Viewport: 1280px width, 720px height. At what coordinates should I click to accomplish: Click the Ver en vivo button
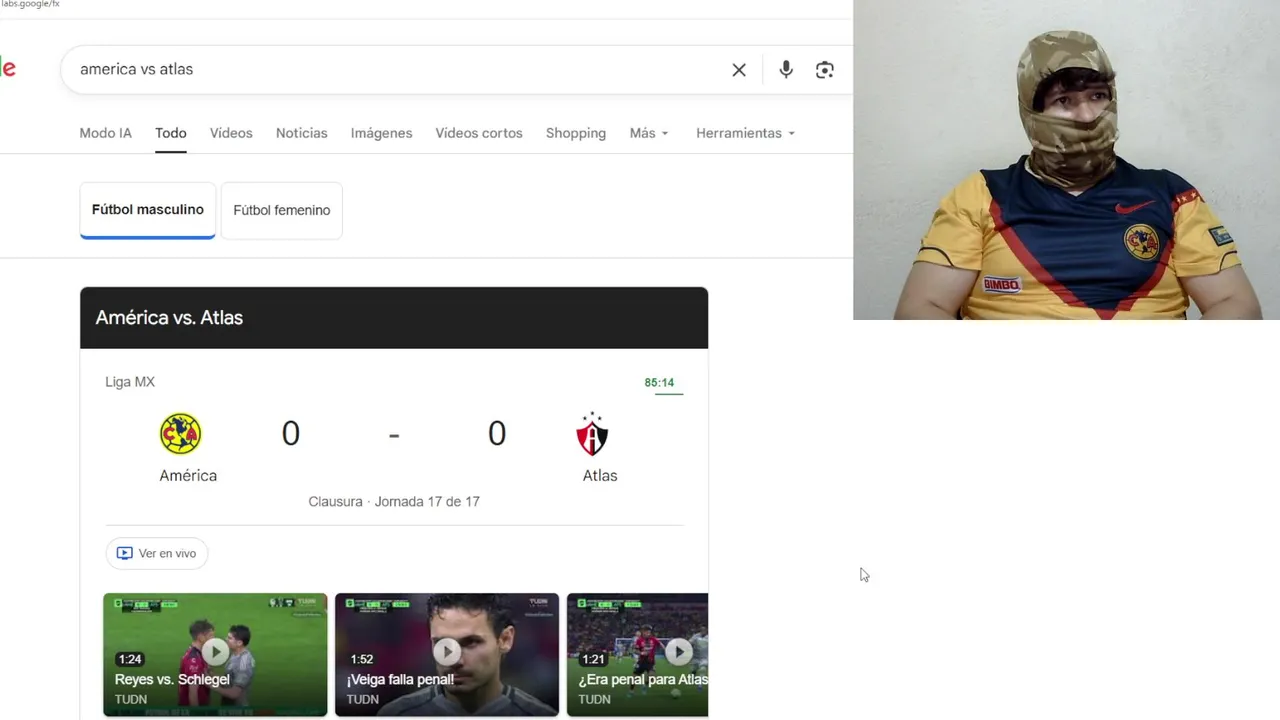point(157,553)
